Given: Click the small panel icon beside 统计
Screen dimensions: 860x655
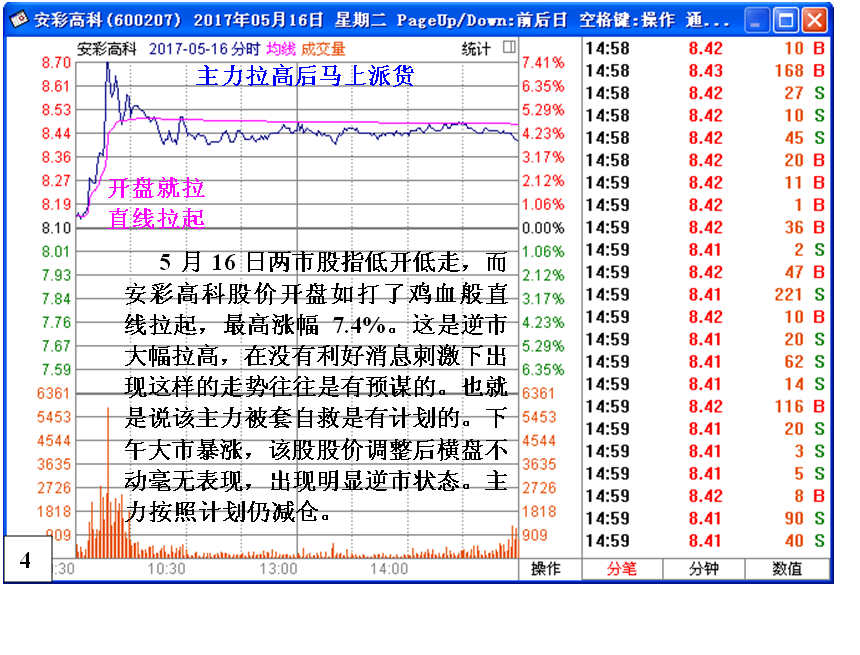Looking at the screenshot, I should 509,47.
